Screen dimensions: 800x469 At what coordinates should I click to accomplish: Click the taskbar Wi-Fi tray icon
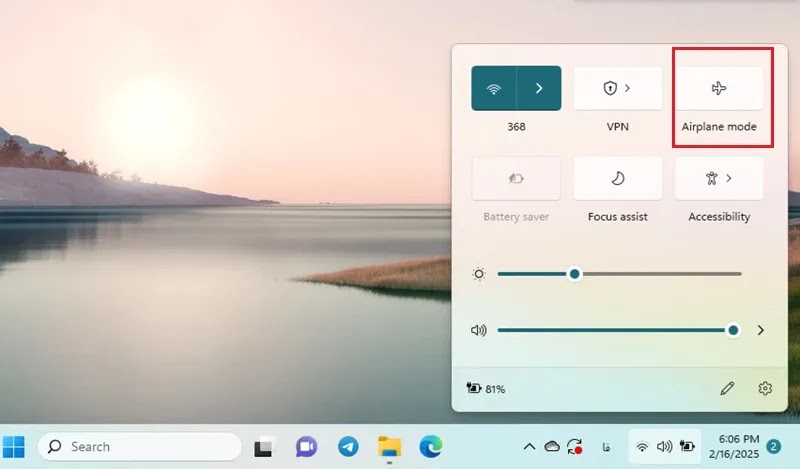point(642,447)
